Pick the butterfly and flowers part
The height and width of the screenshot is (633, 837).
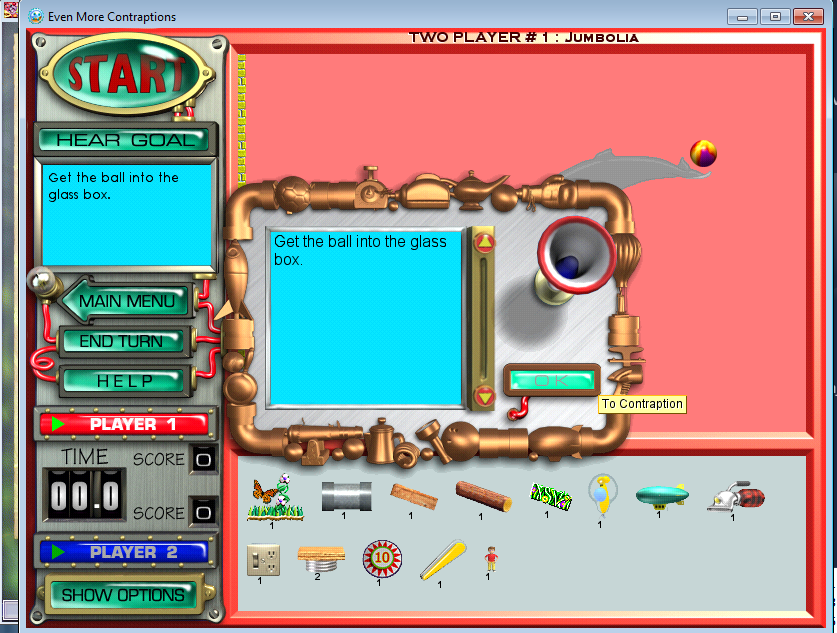273,495
